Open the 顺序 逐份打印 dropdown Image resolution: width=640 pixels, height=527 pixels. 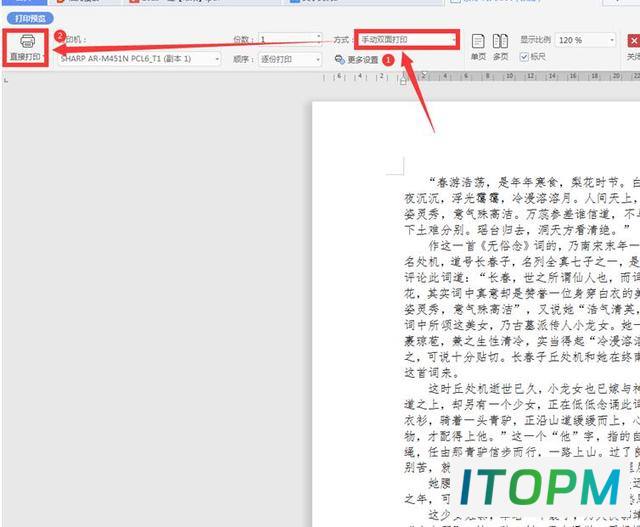coord(290,60)
